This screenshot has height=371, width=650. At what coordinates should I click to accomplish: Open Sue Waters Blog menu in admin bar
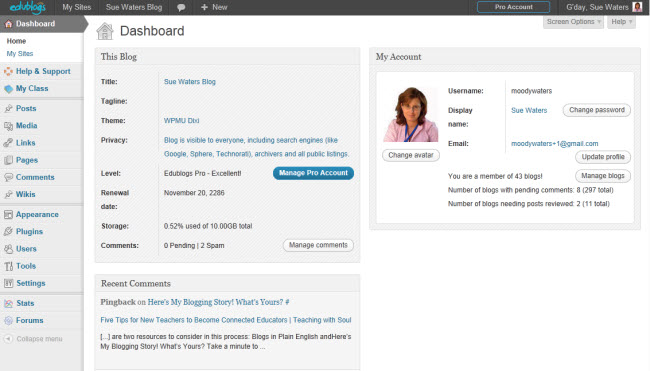point(134,7)
